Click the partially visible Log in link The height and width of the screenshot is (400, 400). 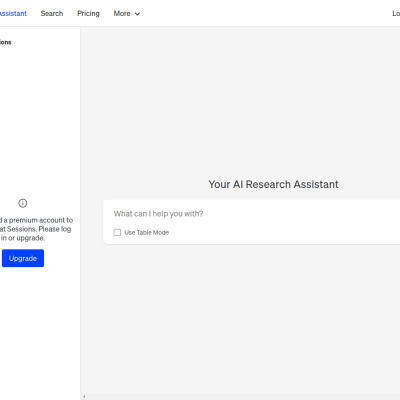click(x=396, y=14)
